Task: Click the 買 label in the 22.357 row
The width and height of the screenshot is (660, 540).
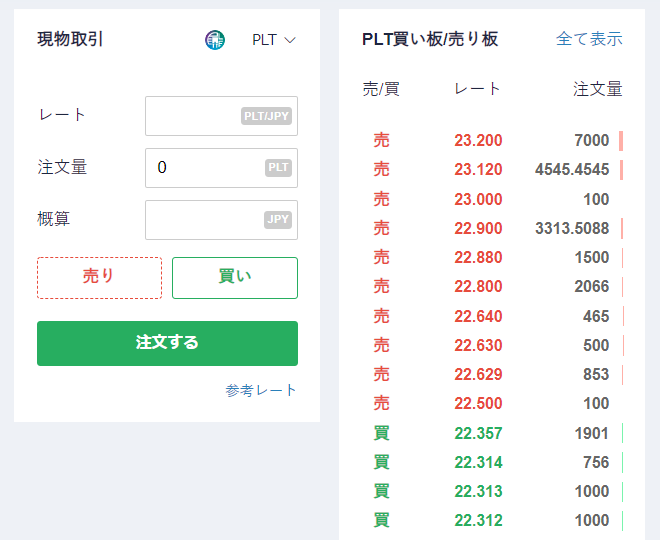Action: pos(381,433)
